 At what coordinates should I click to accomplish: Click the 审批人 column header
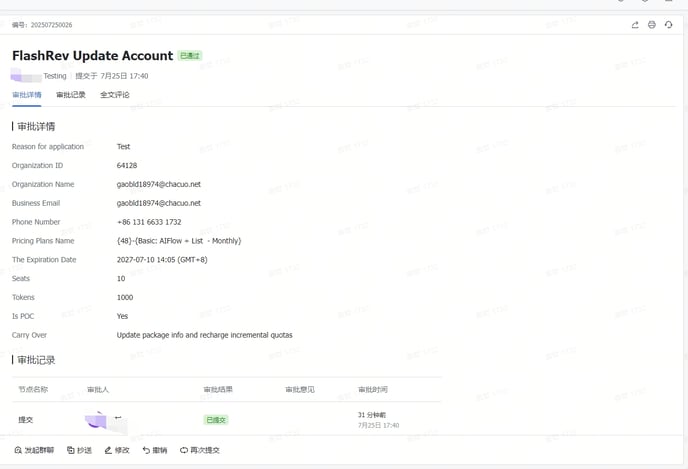98,390
